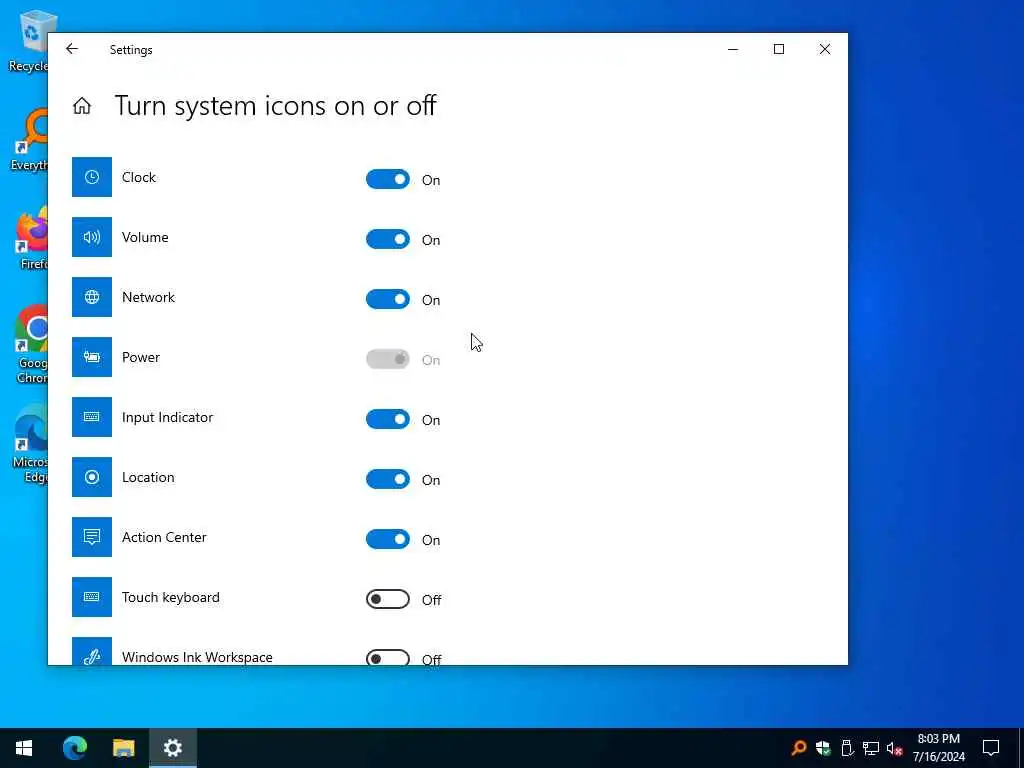Click the Settings gear taskbar button
The width and height of the screenshot is (1024, 768).
click(x=172, y=748)
